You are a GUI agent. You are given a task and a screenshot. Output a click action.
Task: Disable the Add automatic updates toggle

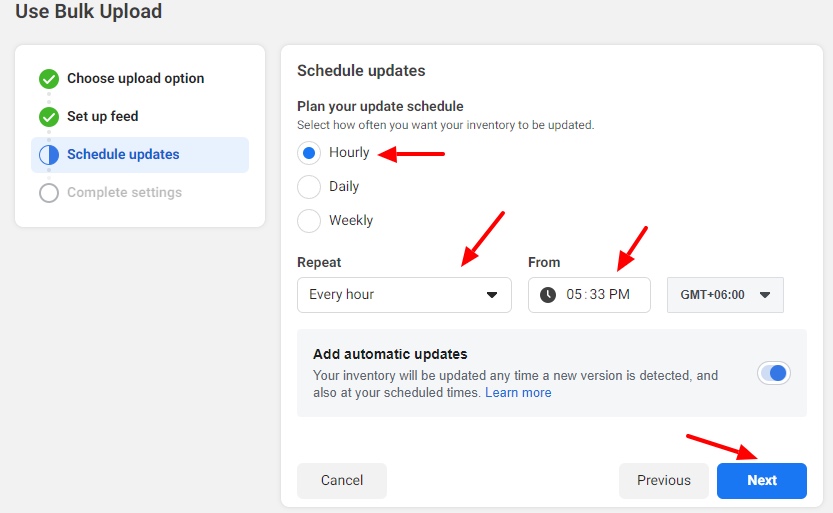click(x=774, y=373)
